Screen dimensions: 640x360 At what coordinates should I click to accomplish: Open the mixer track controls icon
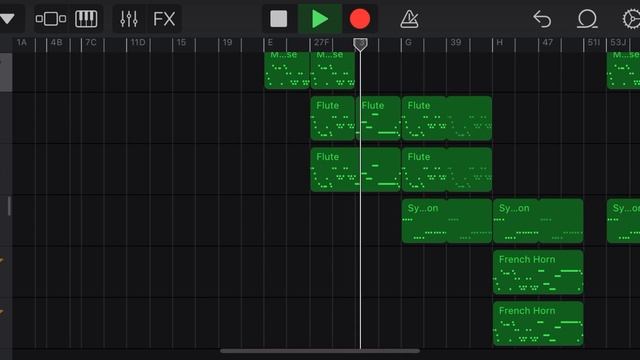point(129,19)
